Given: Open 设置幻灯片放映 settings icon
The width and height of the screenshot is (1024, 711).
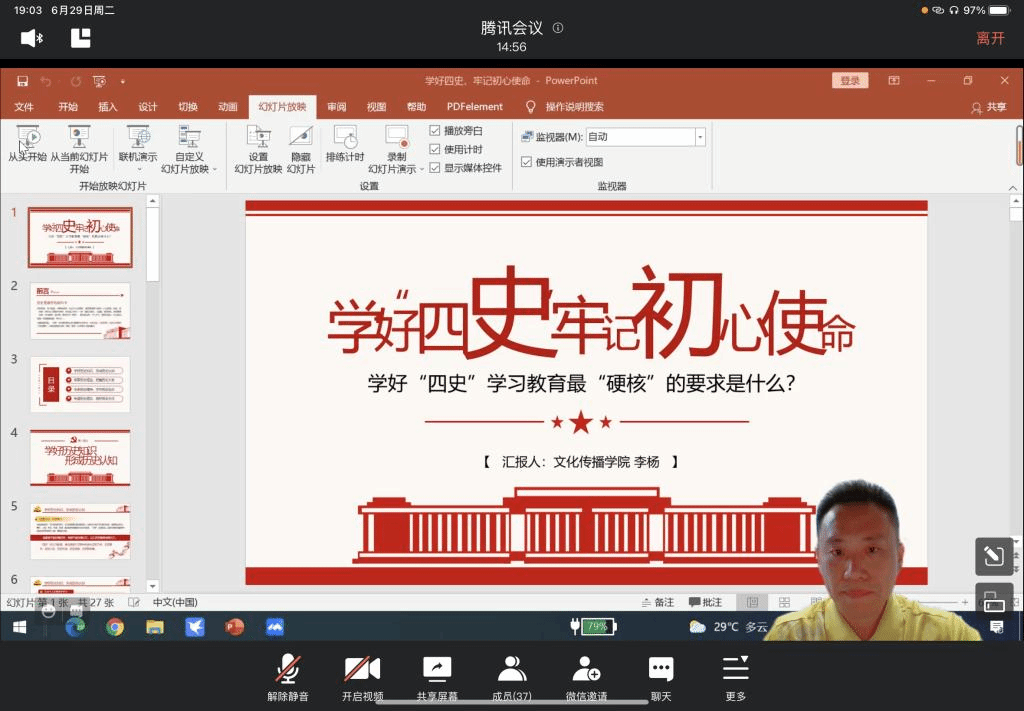Looking at the screenshot, I should (258, 138).
